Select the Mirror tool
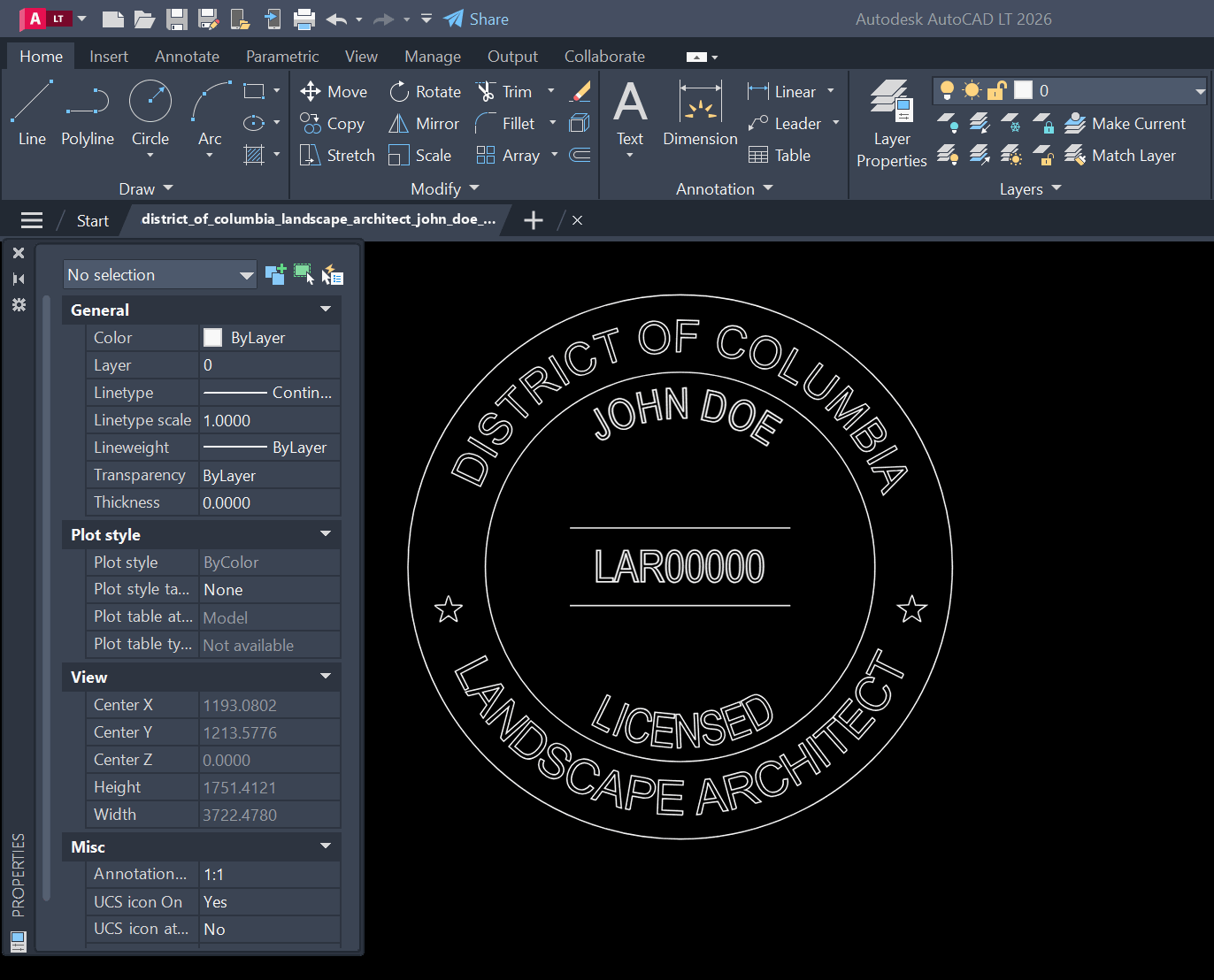Image resolution: width=1214 pixels, height=980 pixels. point(425,123)
